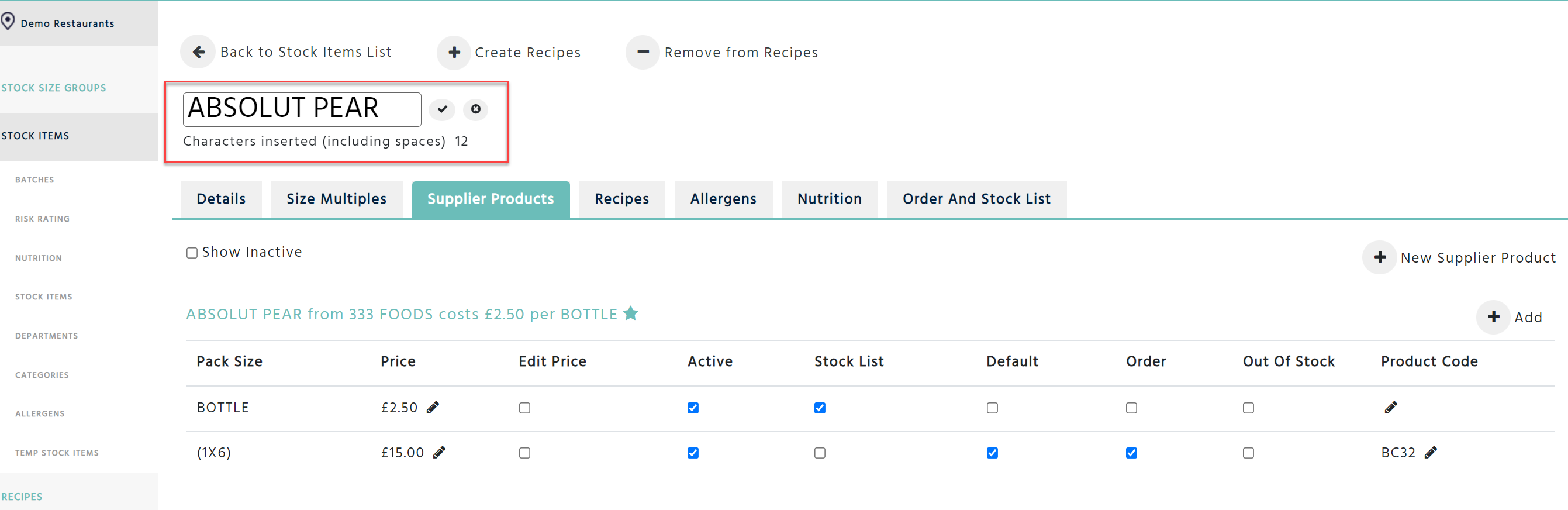The height and width of the screenshot is (510, 1568).
Task: Click the plus icon for Create Recipes
Action: pyautogui.click(x=454, y=52)
